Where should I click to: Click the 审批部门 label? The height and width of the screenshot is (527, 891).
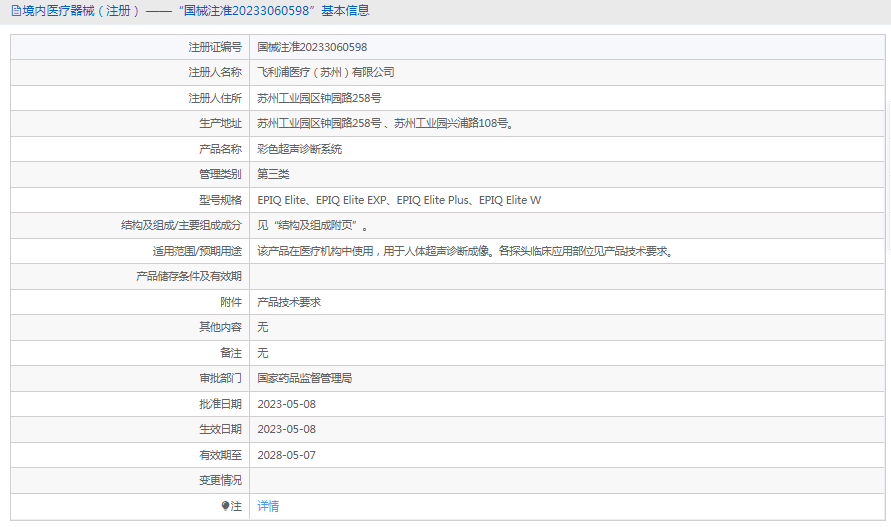click(220, 378)
